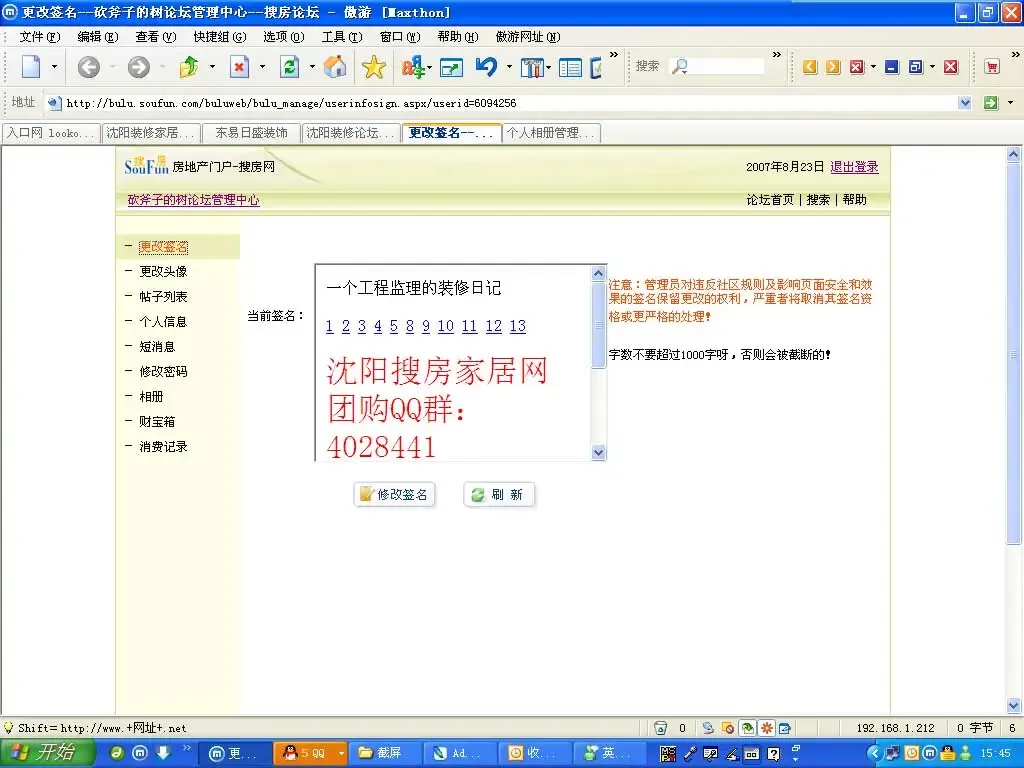Open the QQ taskbar button
The width and height of the screenshot is (1024, 768).
tap(309, 753)
